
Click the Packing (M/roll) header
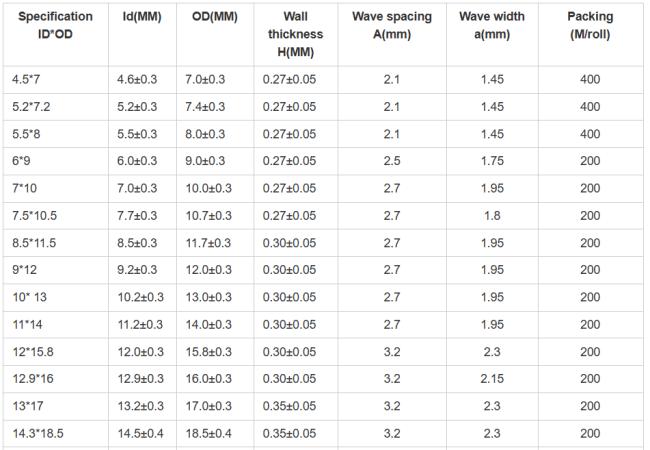590,25
